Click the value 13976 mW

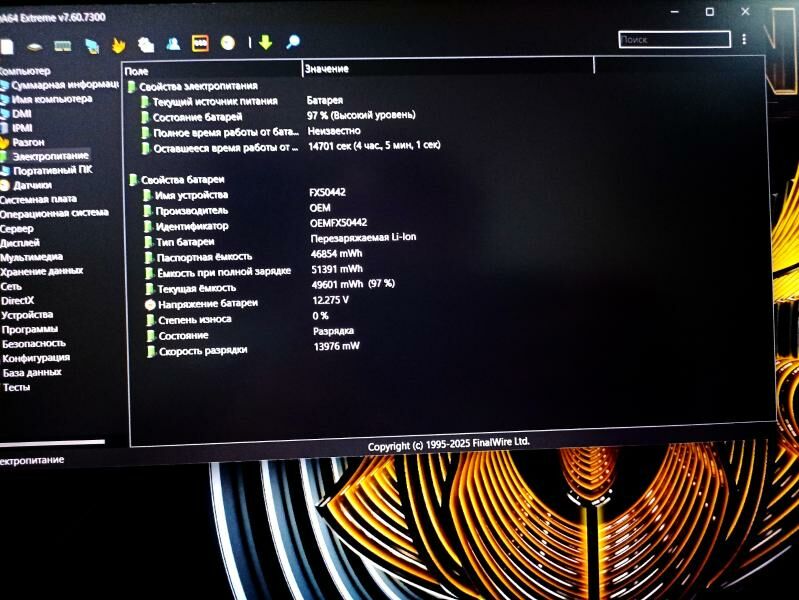tap(336, 346)
